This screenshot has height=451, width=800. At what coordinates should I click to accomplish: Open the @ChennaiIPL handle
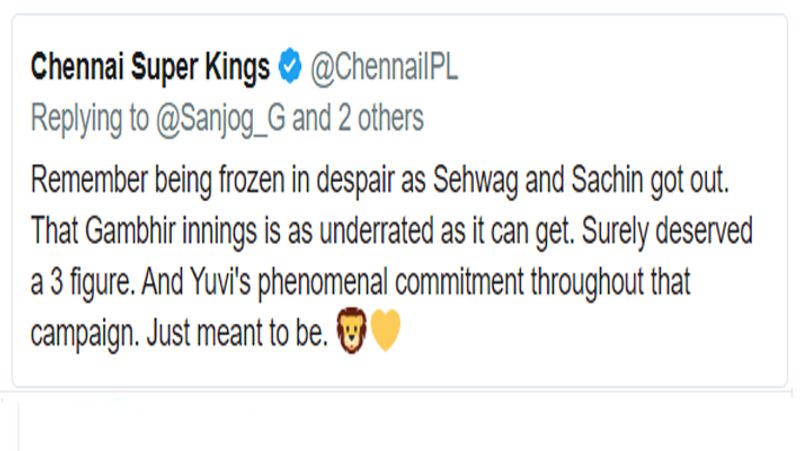[384, 67]
